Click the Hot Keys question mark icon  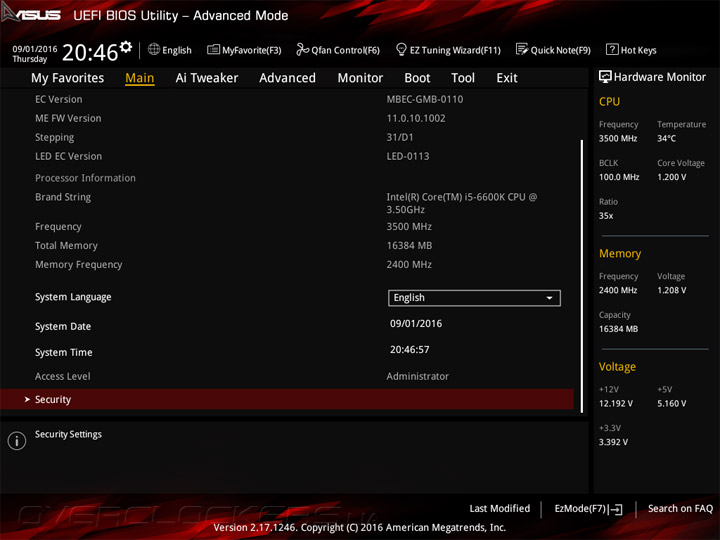click(612, 49)
